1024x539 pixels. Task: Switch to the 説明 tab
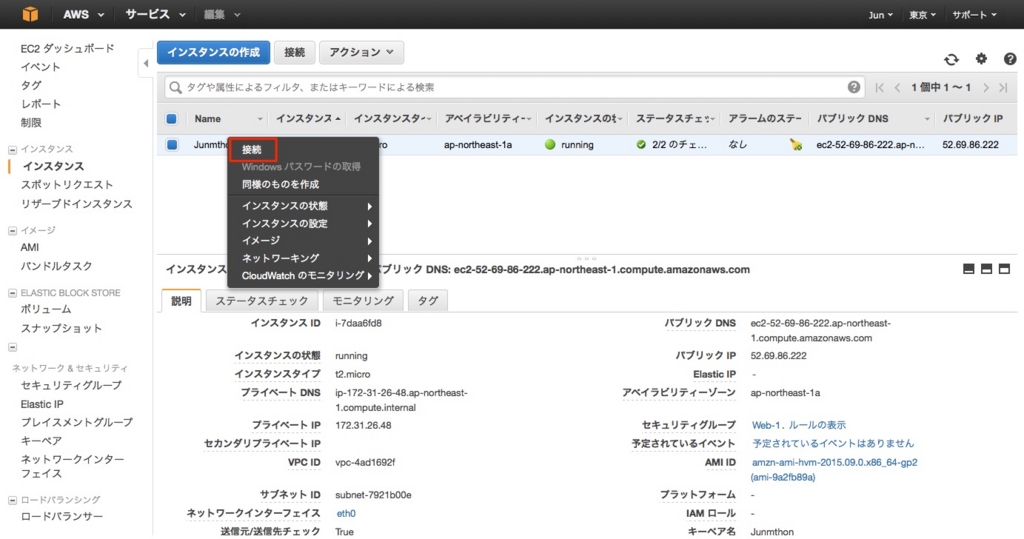point(182,301)
